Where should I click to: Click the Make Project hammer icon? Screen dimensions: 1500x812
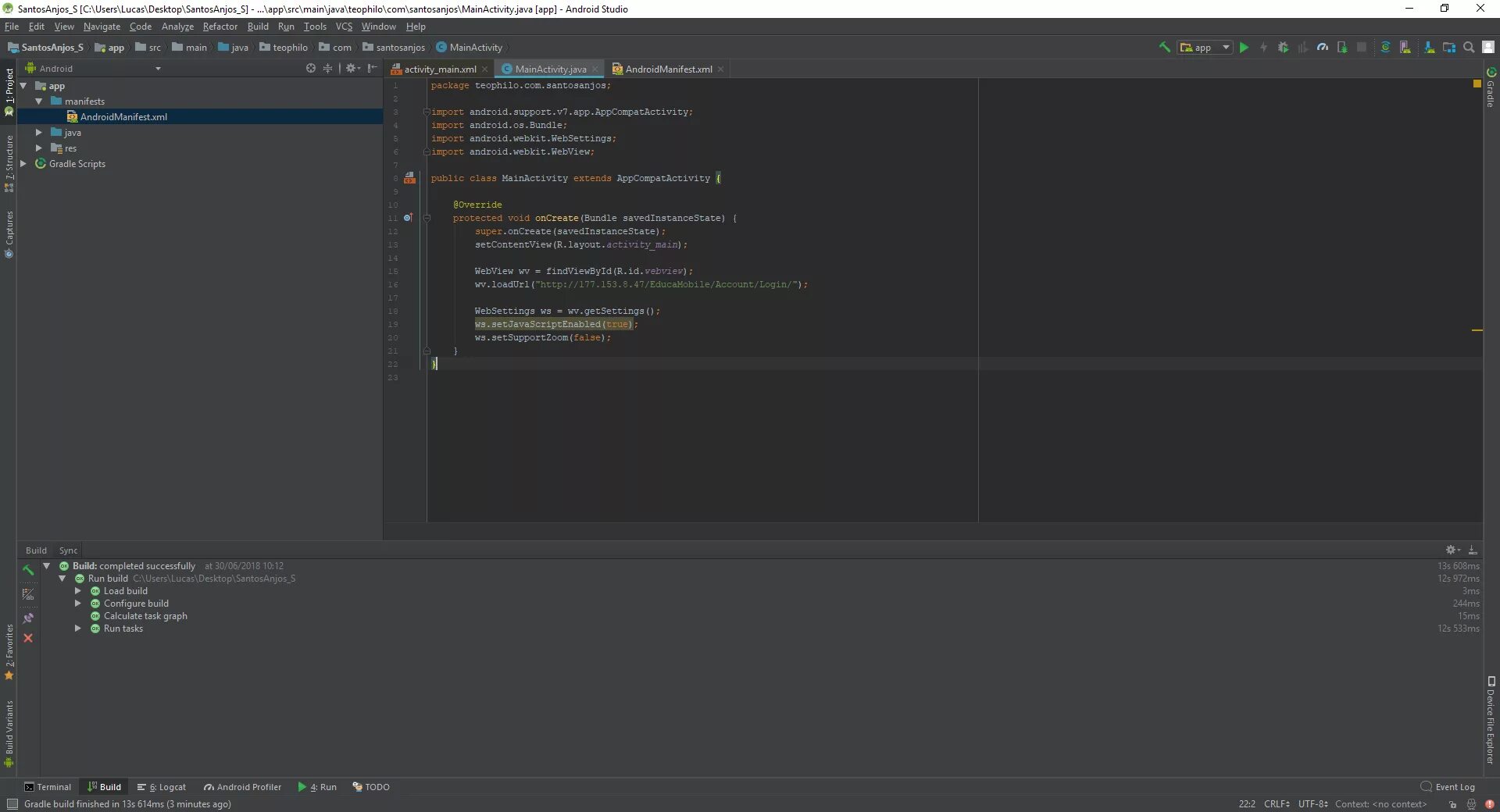point(1164,48)
